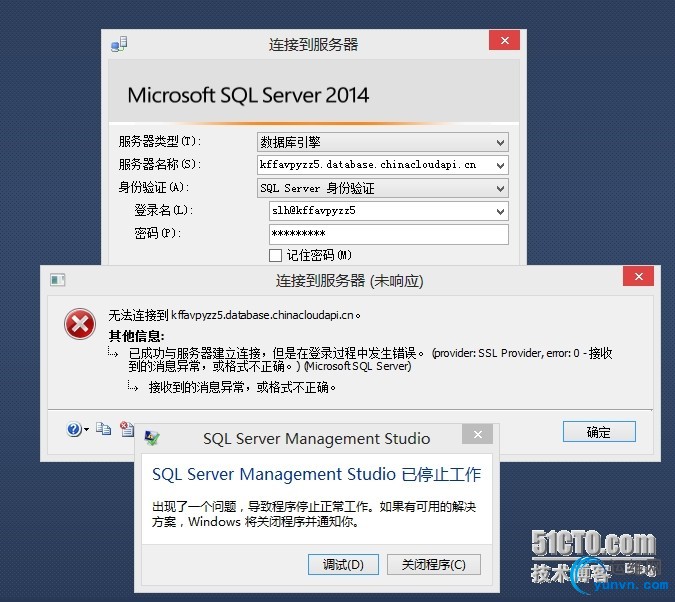Click the 身份验证(A) label

pos(154,187)
